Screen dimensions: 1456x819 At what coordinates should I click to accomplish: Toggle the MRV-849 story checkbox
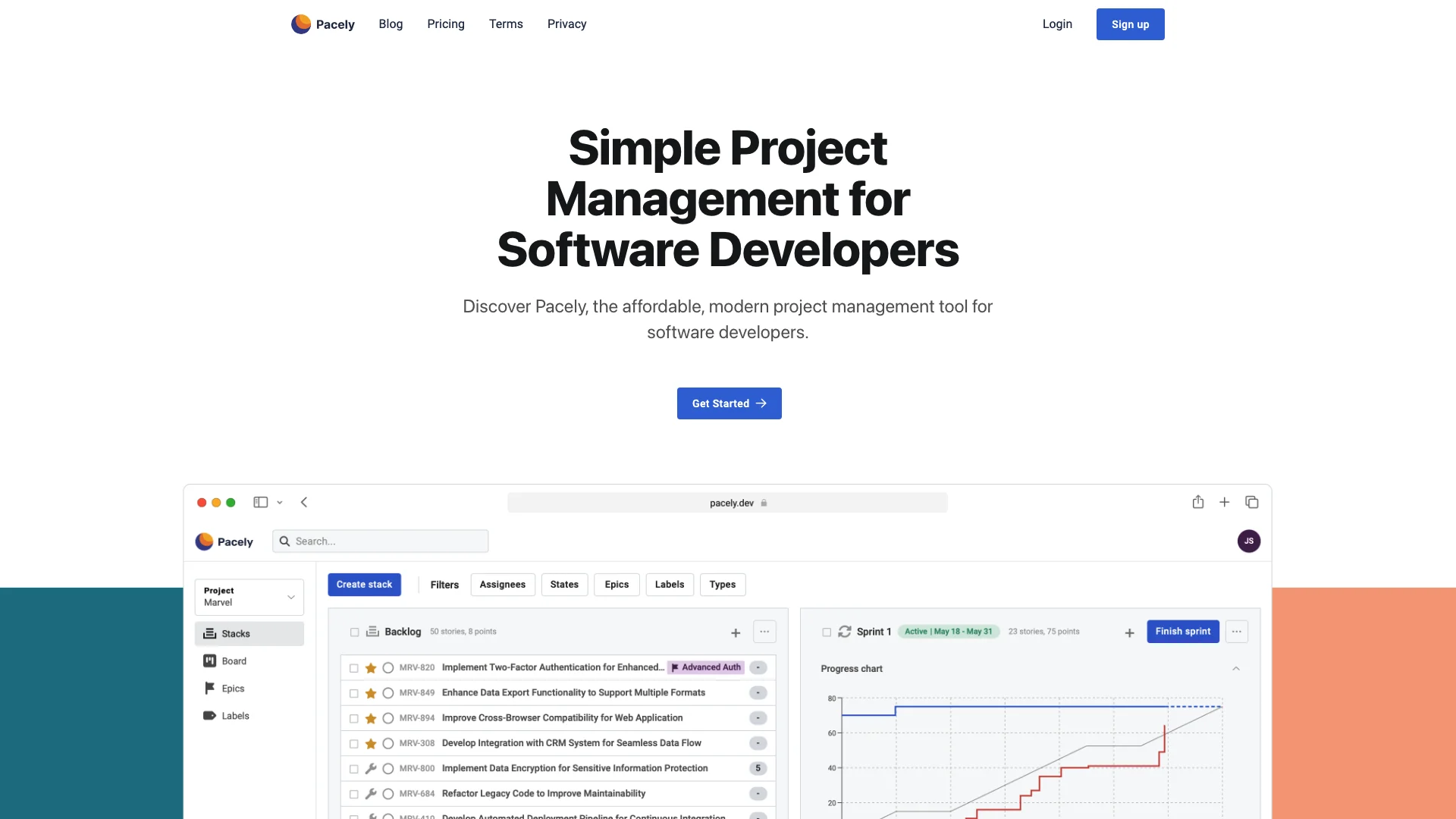(354, 693)
